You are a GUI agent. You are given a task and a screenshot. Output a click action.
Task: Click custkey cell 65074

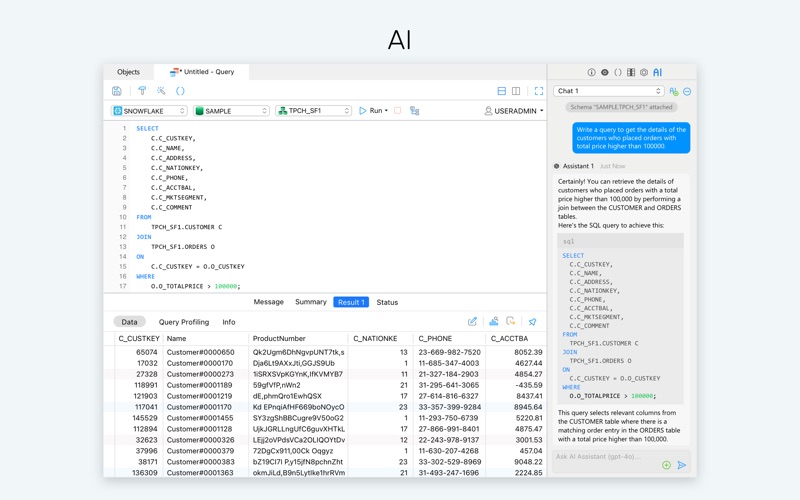(146, 352)
